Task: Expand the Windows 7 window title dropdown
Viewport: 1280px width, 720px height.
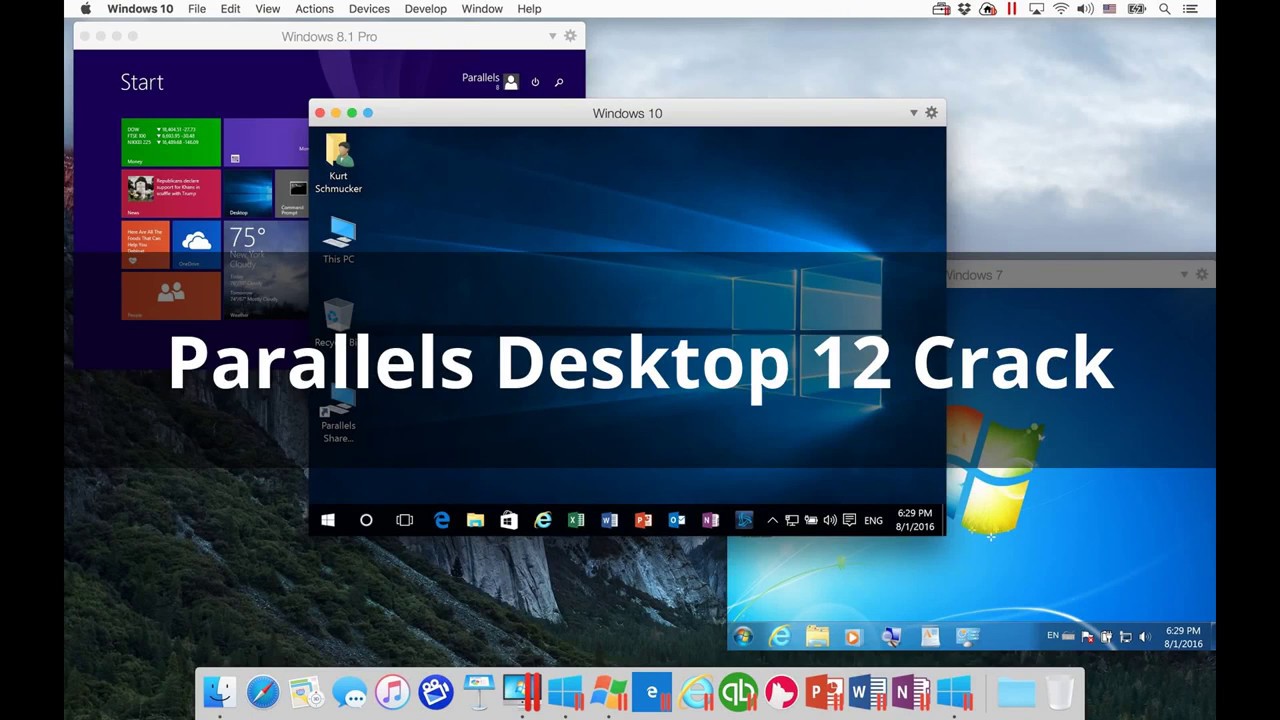Action: [x=1184, y=274]
